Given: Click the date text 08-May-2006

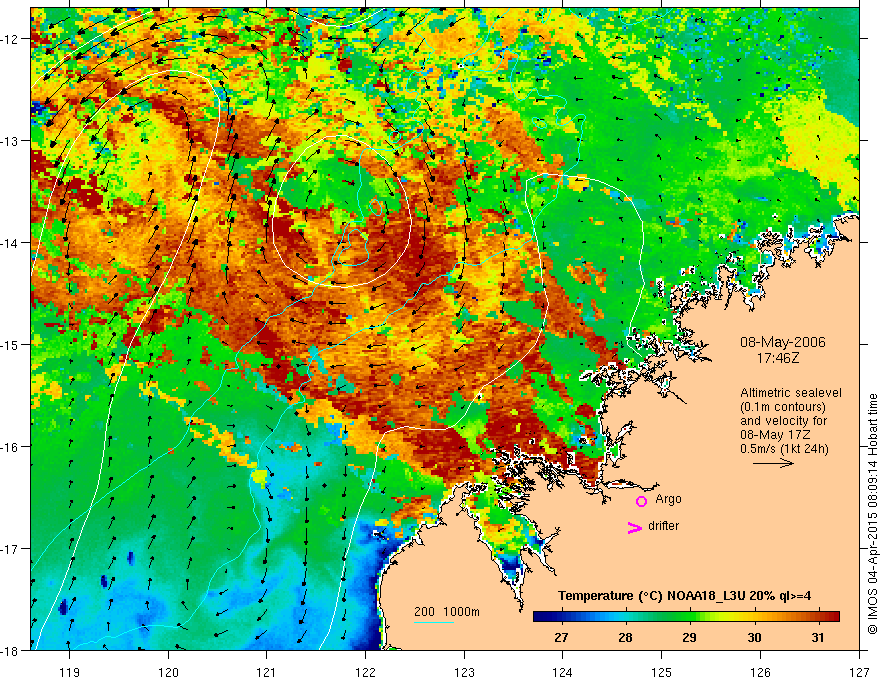Looking at the screenshot, I should [x=783, y=342].
